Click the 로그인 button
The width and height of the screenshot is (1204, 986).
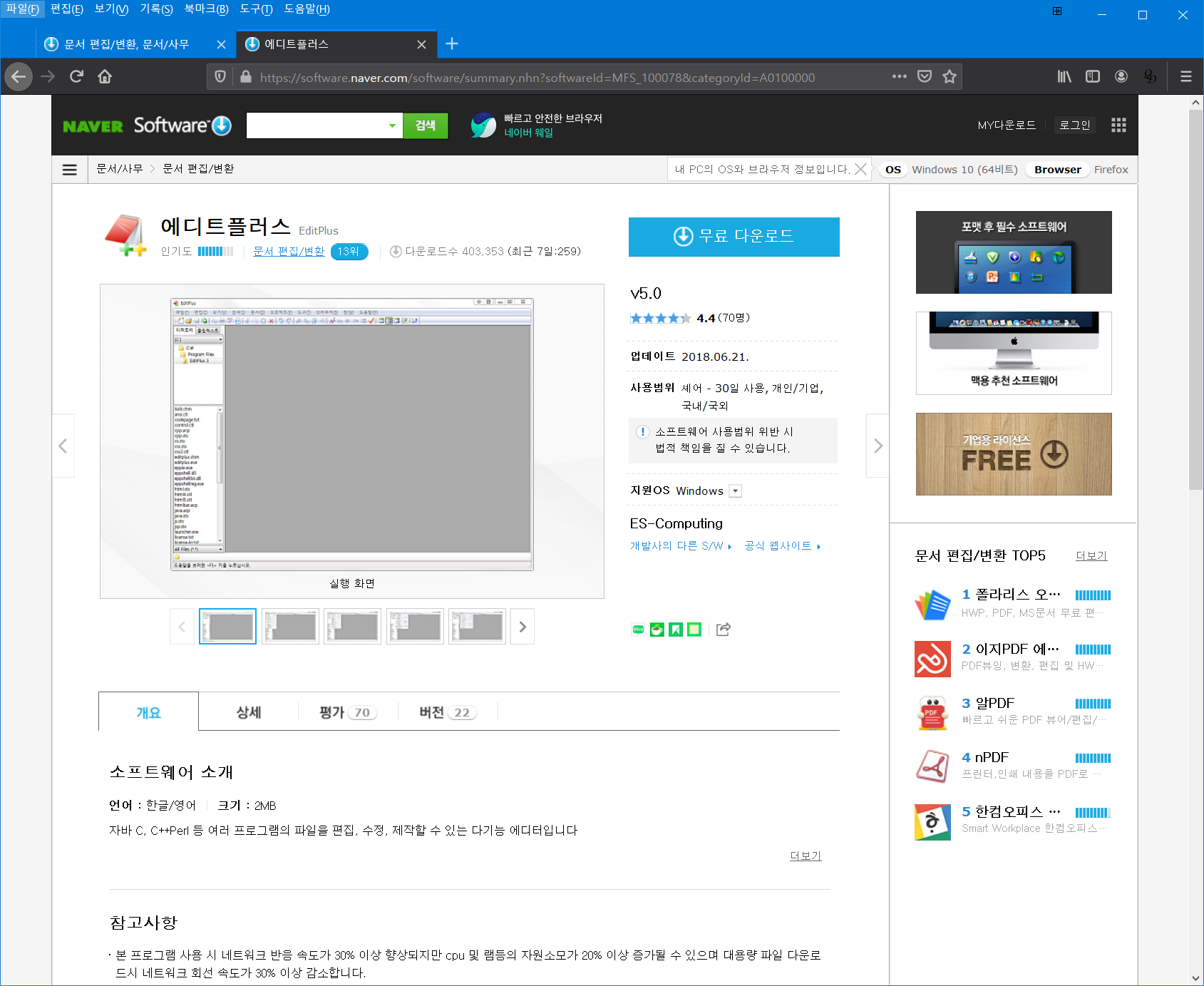coord(1075,125)
